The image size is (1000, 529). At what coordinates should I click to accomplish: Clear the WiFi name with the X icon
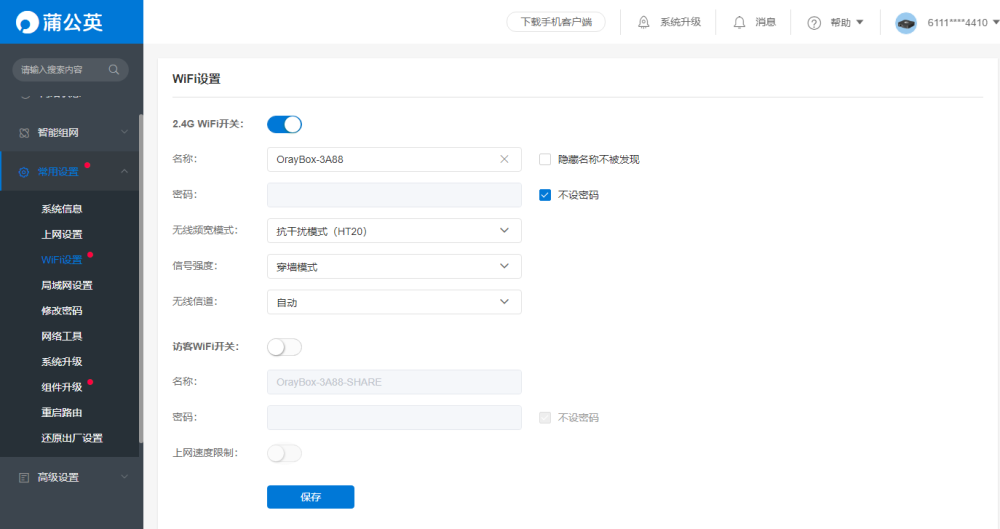click(x=504, y=159)
